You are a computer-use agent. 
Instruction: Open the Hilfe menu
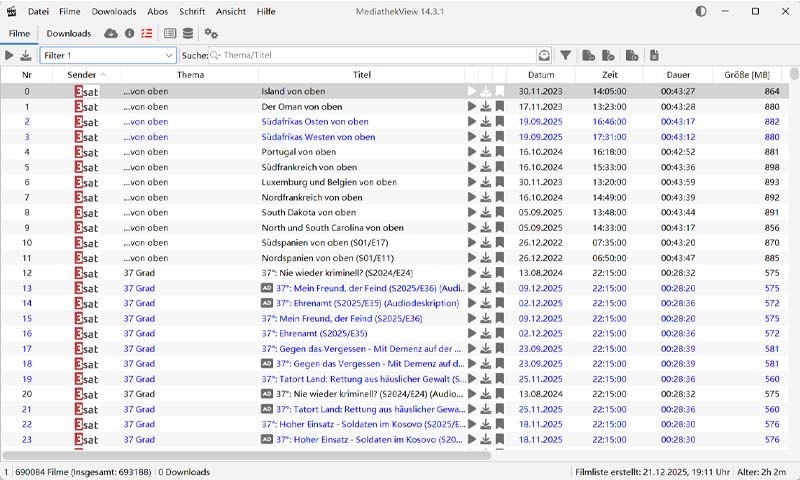tap(266, 11)
